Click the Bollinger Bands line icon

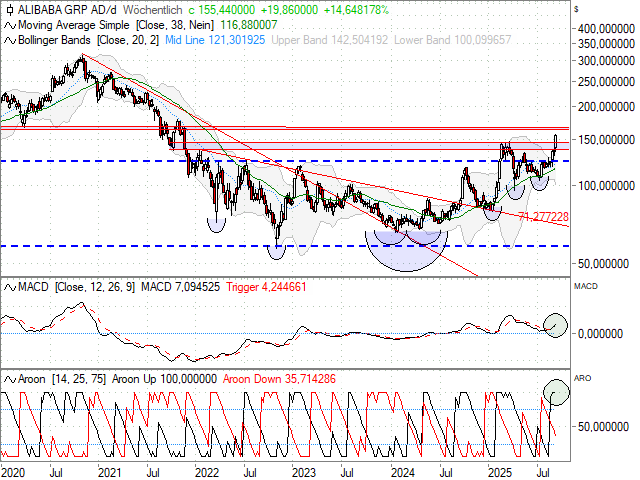[x=10, y=41]
